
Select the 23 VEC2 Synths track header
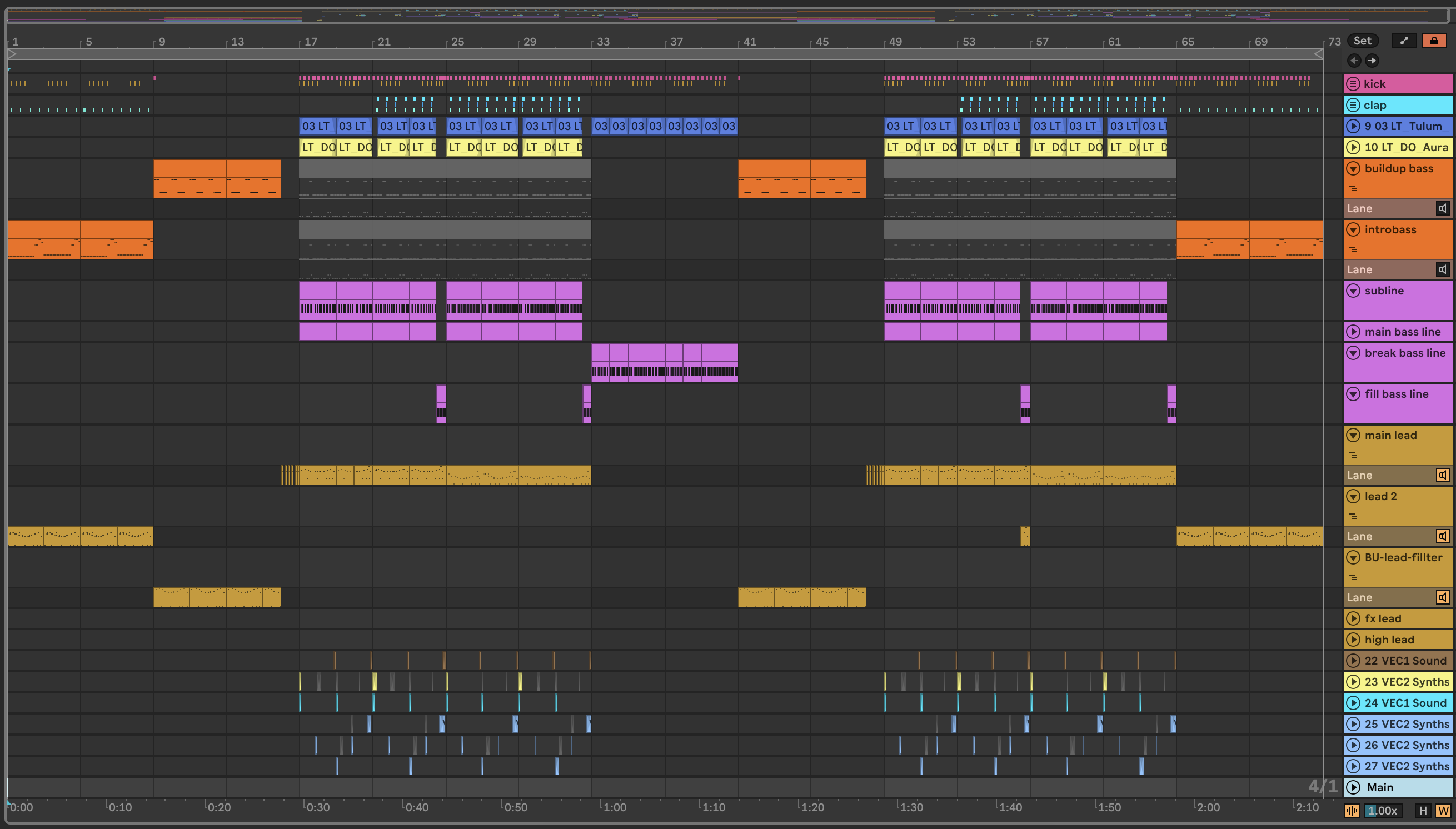click(x=1407, y=682)
